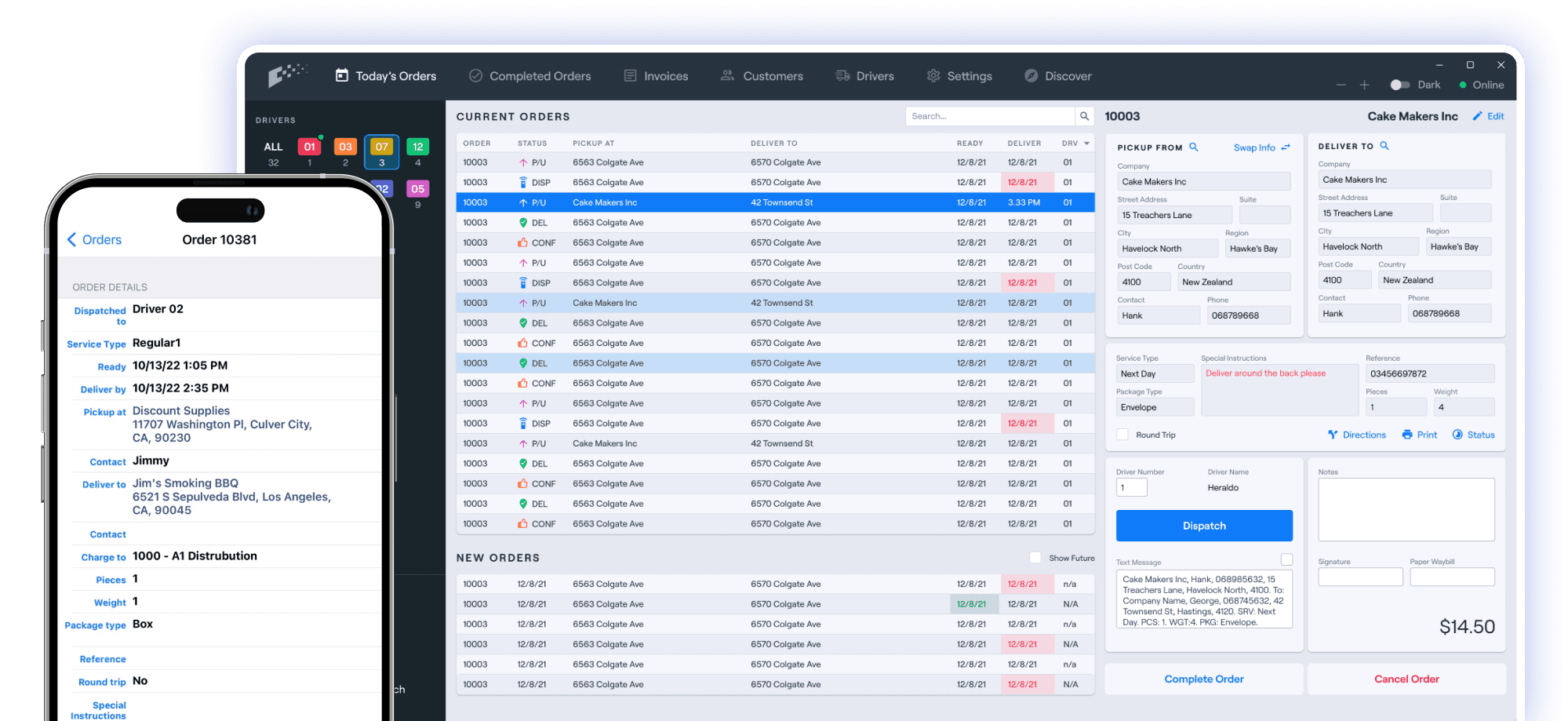Click the zoom out minus icon near Dark
This screenshot has height=721, width=1568.
(1341, 85)
